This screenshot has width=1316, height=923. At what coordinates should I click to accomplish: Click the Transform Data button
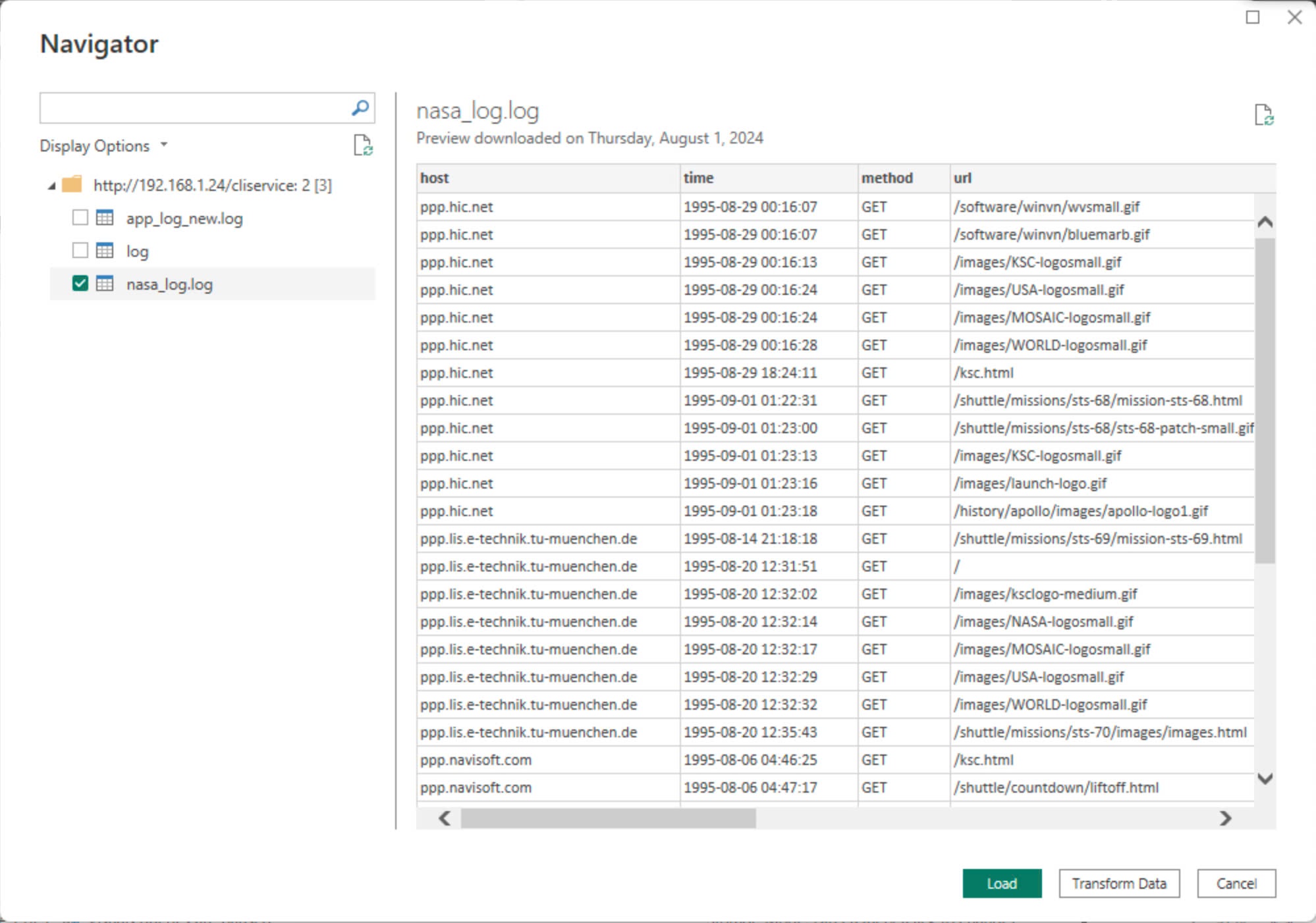[1118, 883]
